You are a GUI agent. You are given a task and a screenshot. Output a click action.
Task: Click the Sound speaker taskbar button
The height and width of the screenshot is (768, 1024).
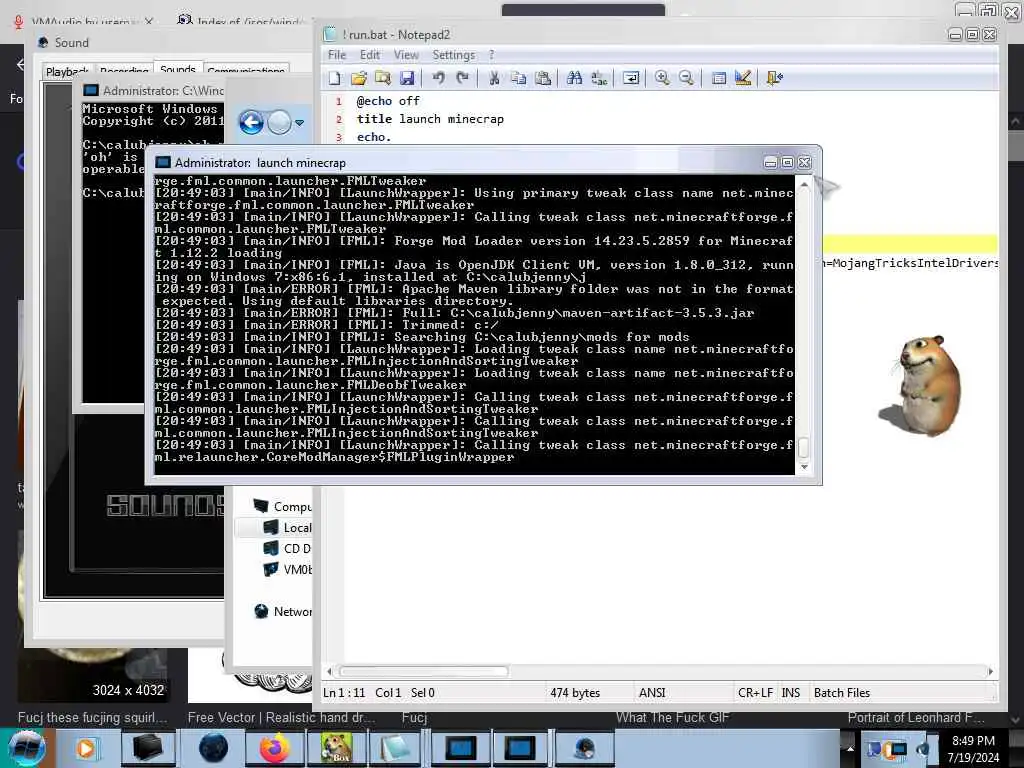(x=583, y=748)
